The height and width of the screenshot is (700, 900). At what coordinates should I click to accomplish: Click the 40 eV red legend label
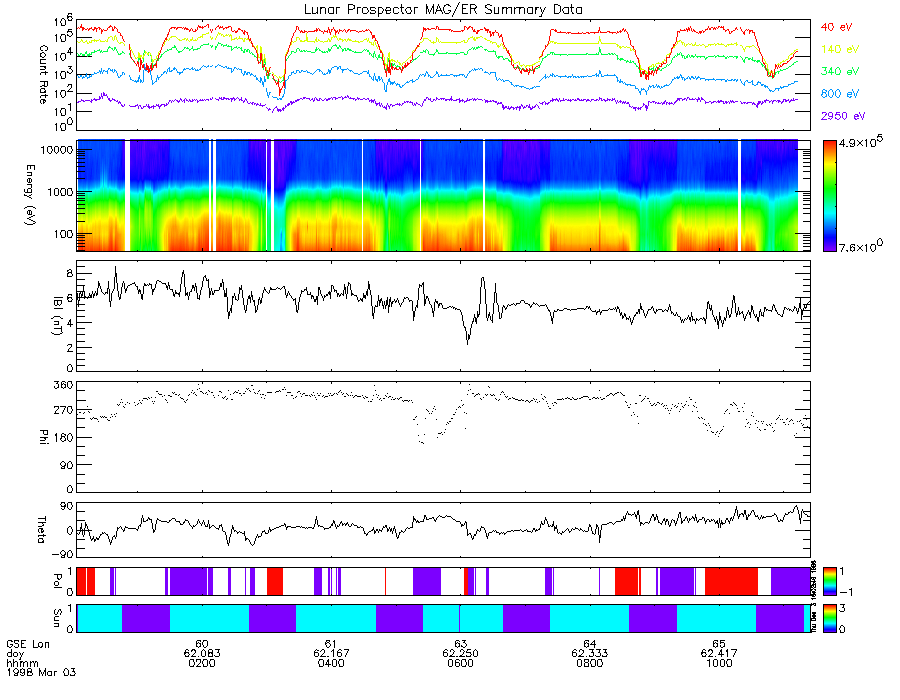pyautogui.click(x=836, y=27)
